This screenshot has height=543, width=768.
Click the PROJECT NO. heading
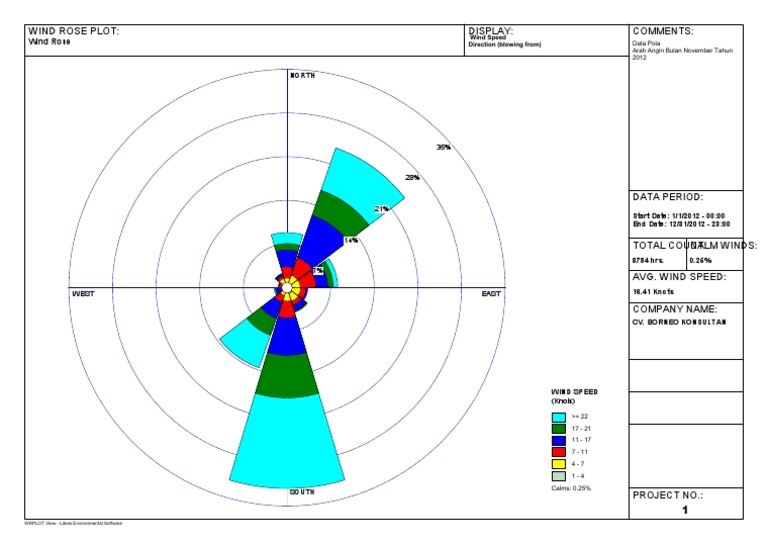[668, 496]
